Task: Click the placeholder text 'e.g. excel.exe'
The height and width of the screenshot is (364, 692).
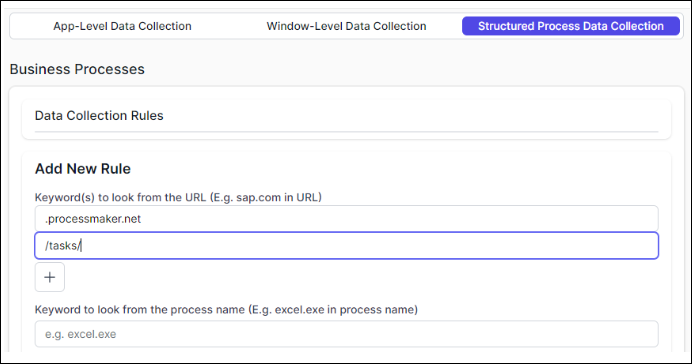Action: coord(80,334)
